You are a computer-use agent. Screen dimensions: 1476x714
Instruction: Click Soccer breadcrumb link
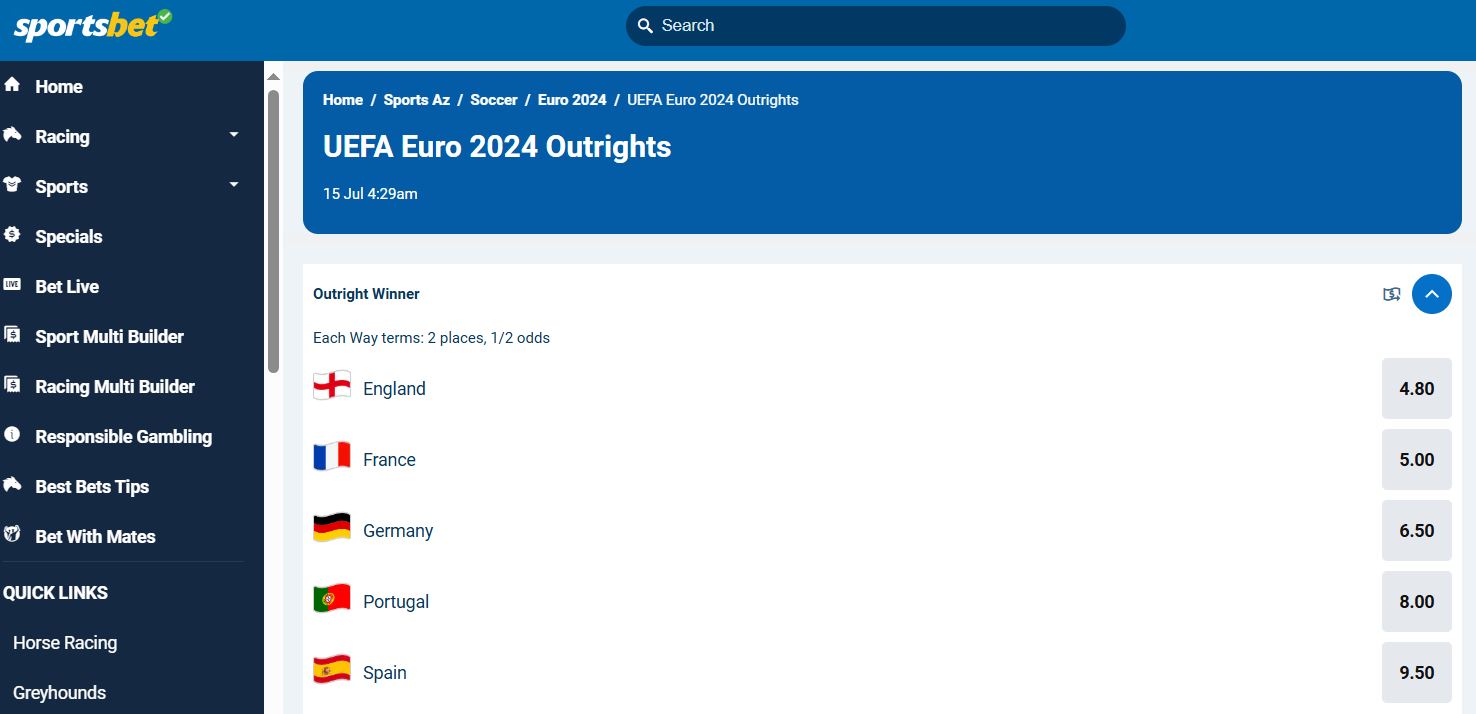pyautogui.click(x=494, y=100)
